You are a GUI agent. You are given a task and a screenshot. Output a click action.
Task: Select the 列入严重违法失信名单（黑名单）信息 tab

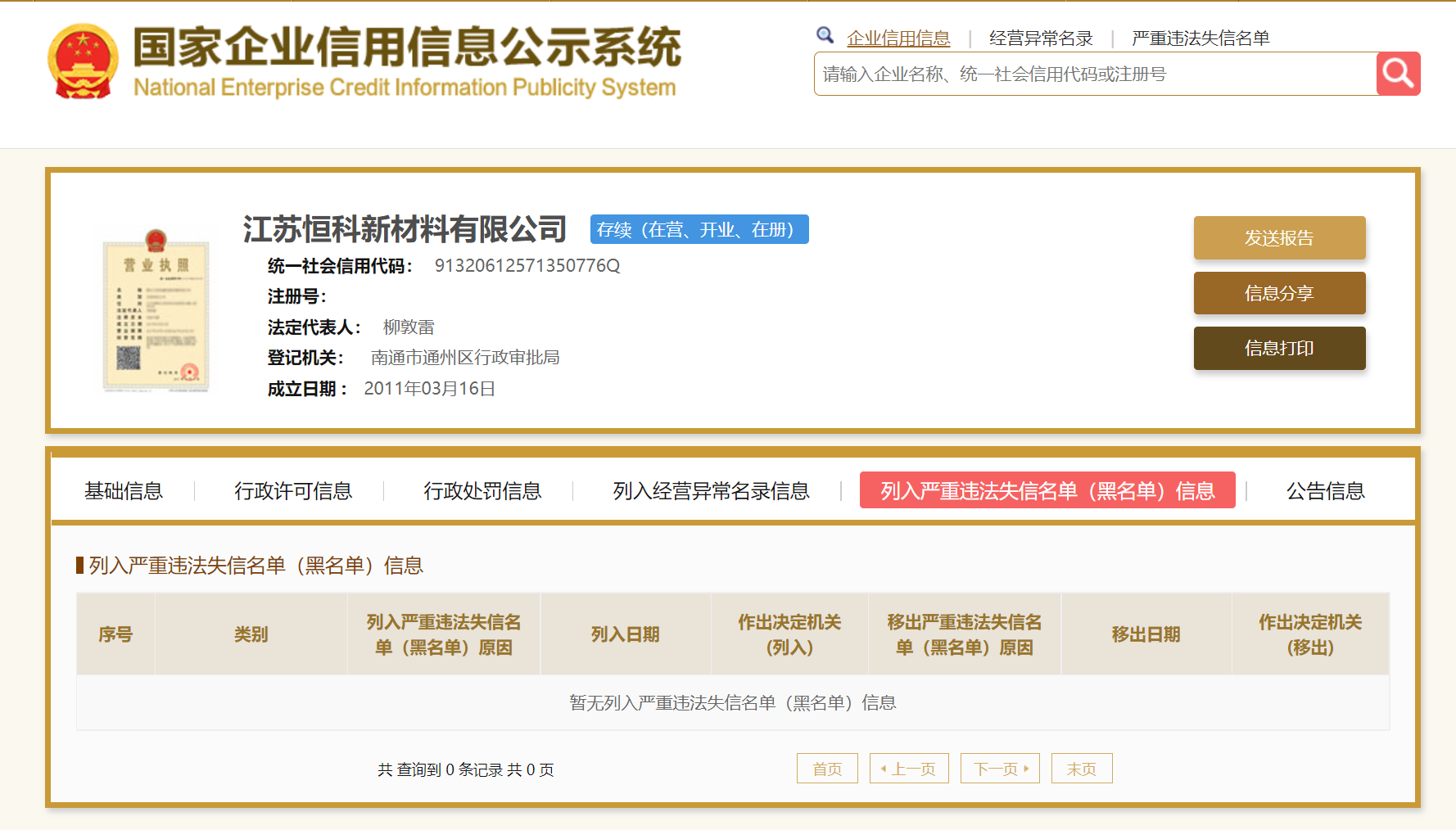coord(1047,490)
